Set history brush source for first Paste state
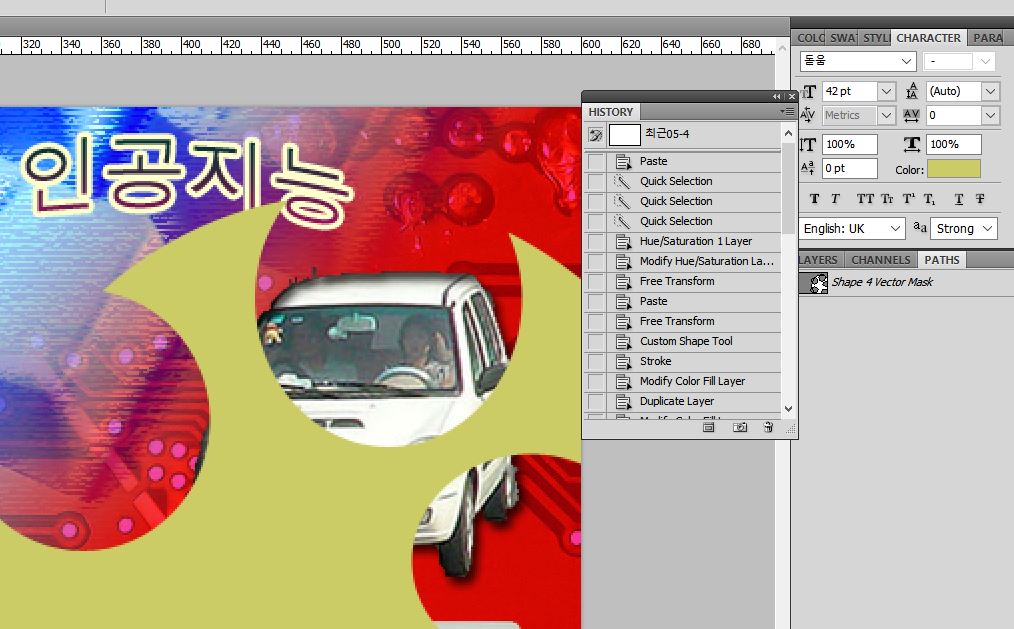 (596, 161)
